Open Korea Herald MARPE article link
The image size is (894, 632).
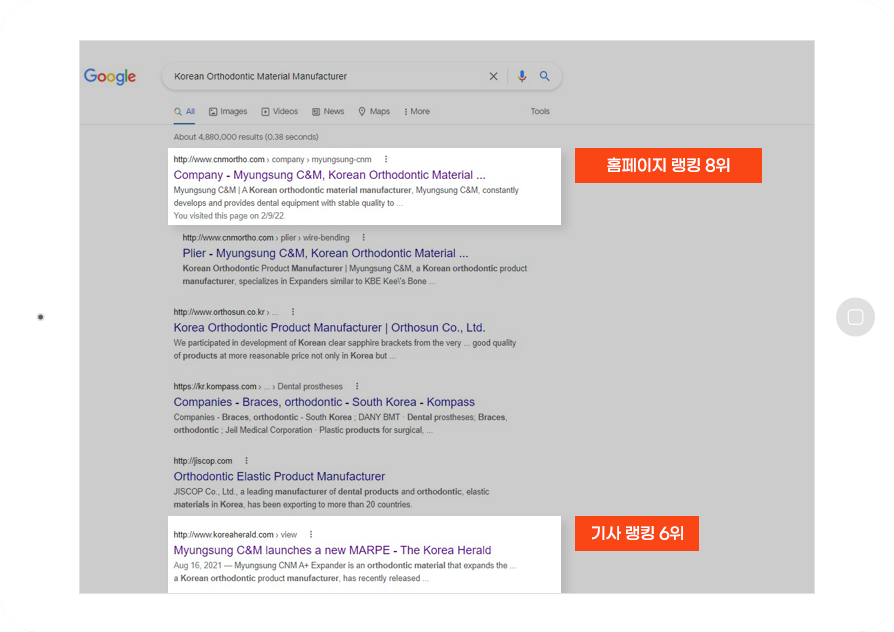pyautogui.click(x=332, y=550)
